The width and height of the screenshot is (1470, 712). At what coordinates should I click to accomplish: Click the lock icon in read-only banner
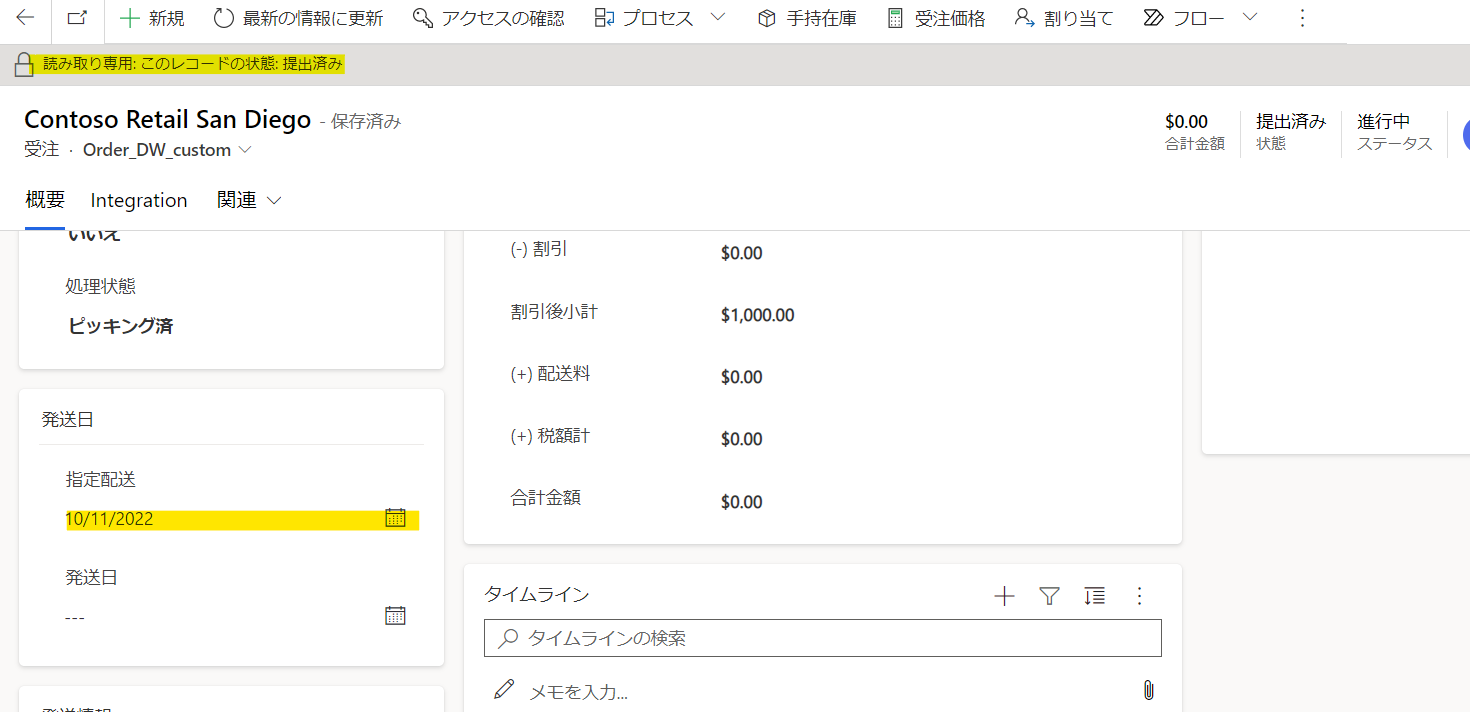click(24, 65)
